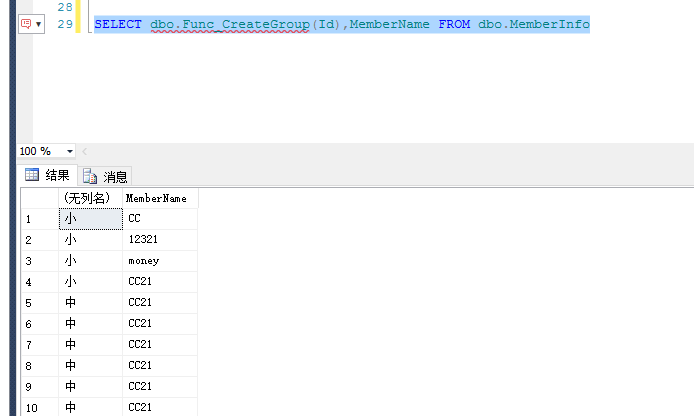Click the FROM keyword in the query
Screen dimensions: 694x416
click(454, 24)
